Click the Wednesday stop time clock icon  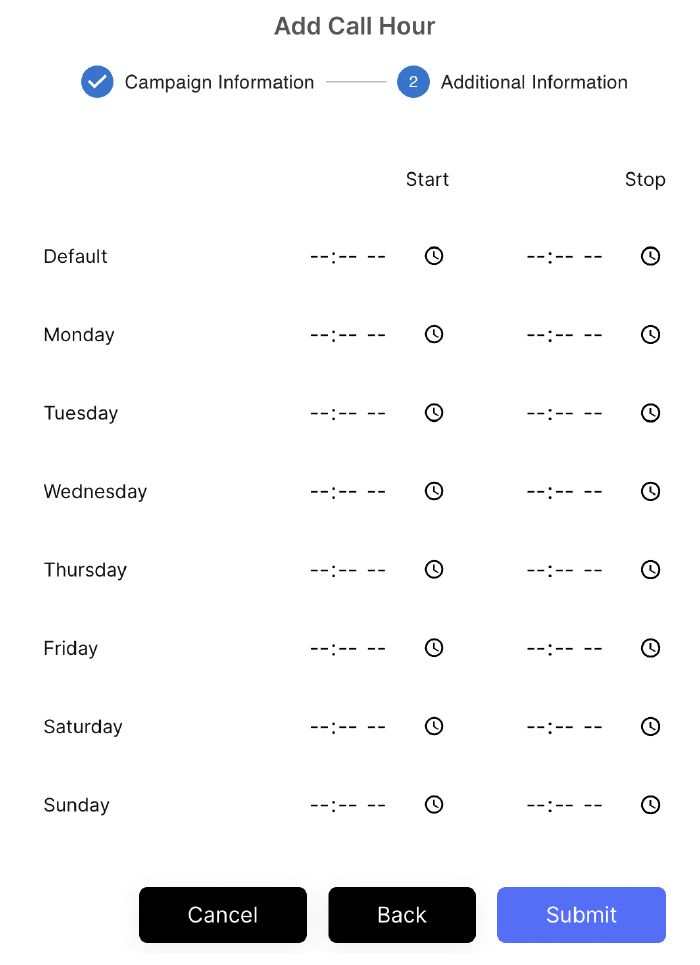coord(650,491)
